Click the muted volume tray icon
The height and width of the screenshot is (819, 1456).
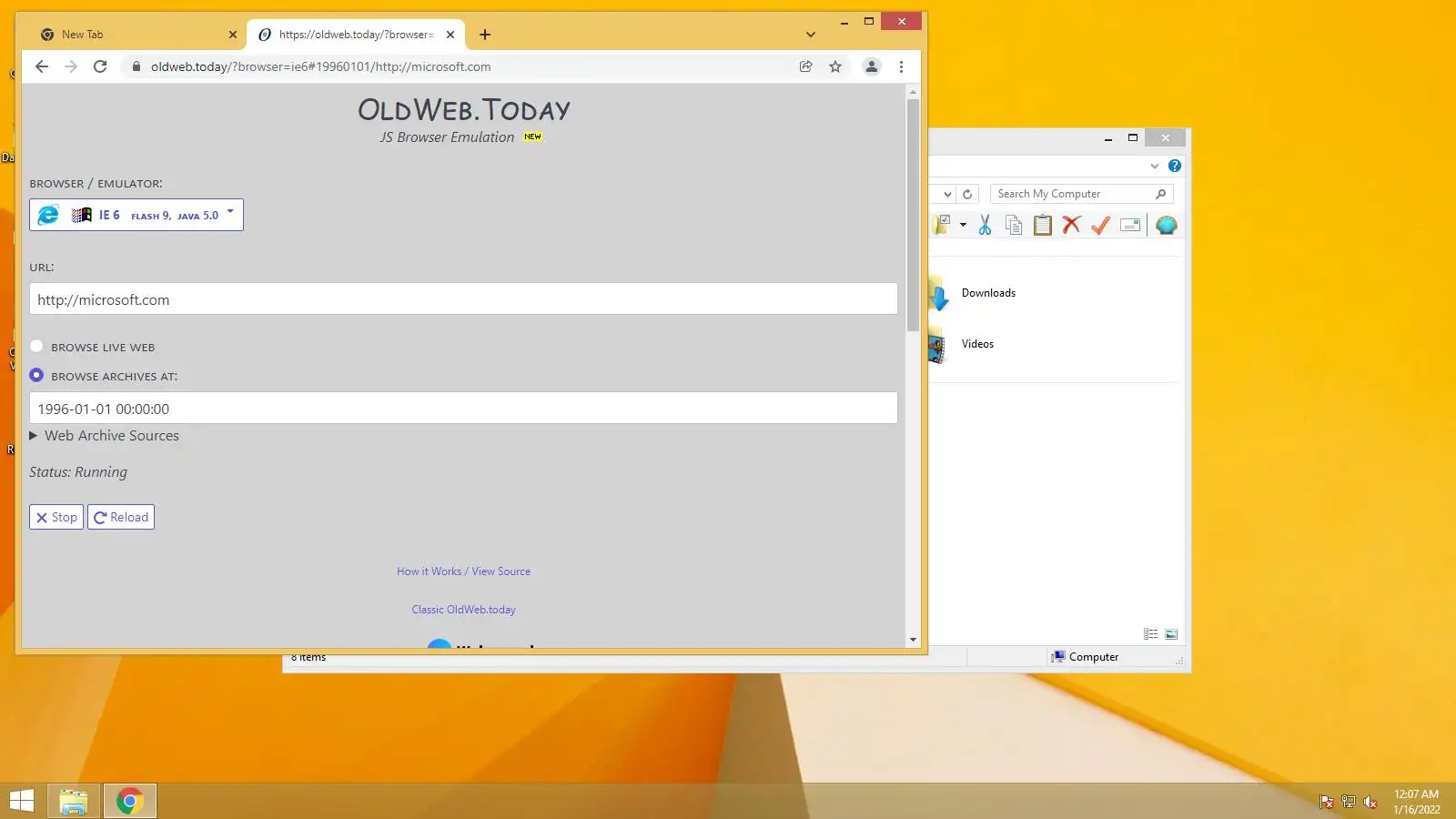(1370, 802)
